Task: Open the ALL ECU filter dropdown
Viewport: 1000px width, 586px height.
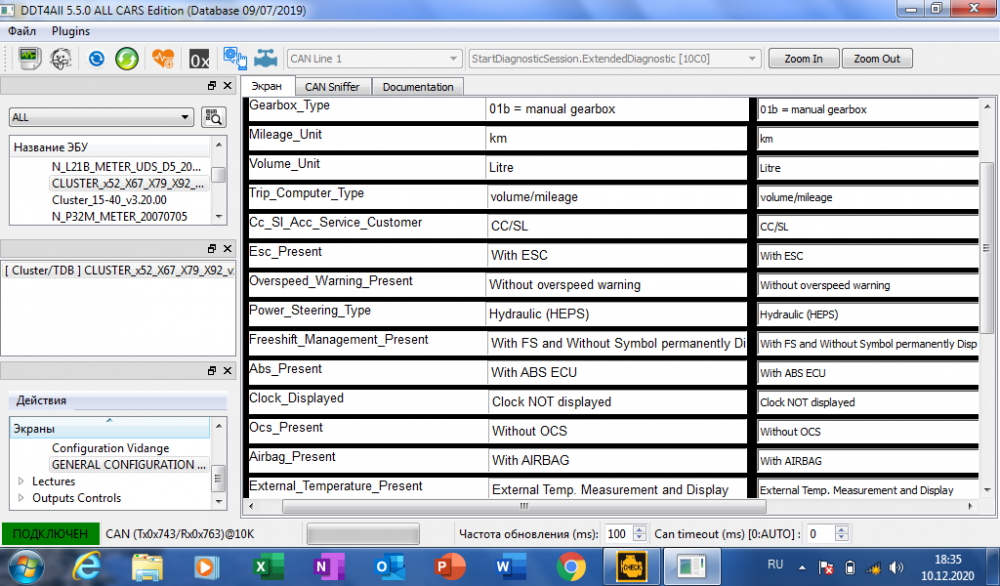Action: point(101,117)
